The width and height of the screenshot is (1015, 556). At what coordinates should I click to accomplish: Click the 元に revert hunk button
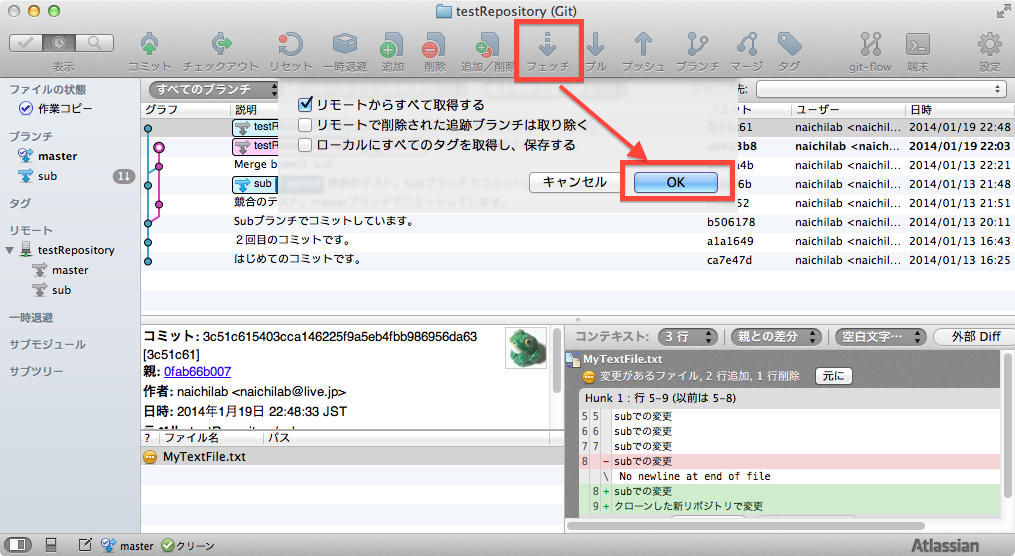pyautogui.click(x=833, y=376)
